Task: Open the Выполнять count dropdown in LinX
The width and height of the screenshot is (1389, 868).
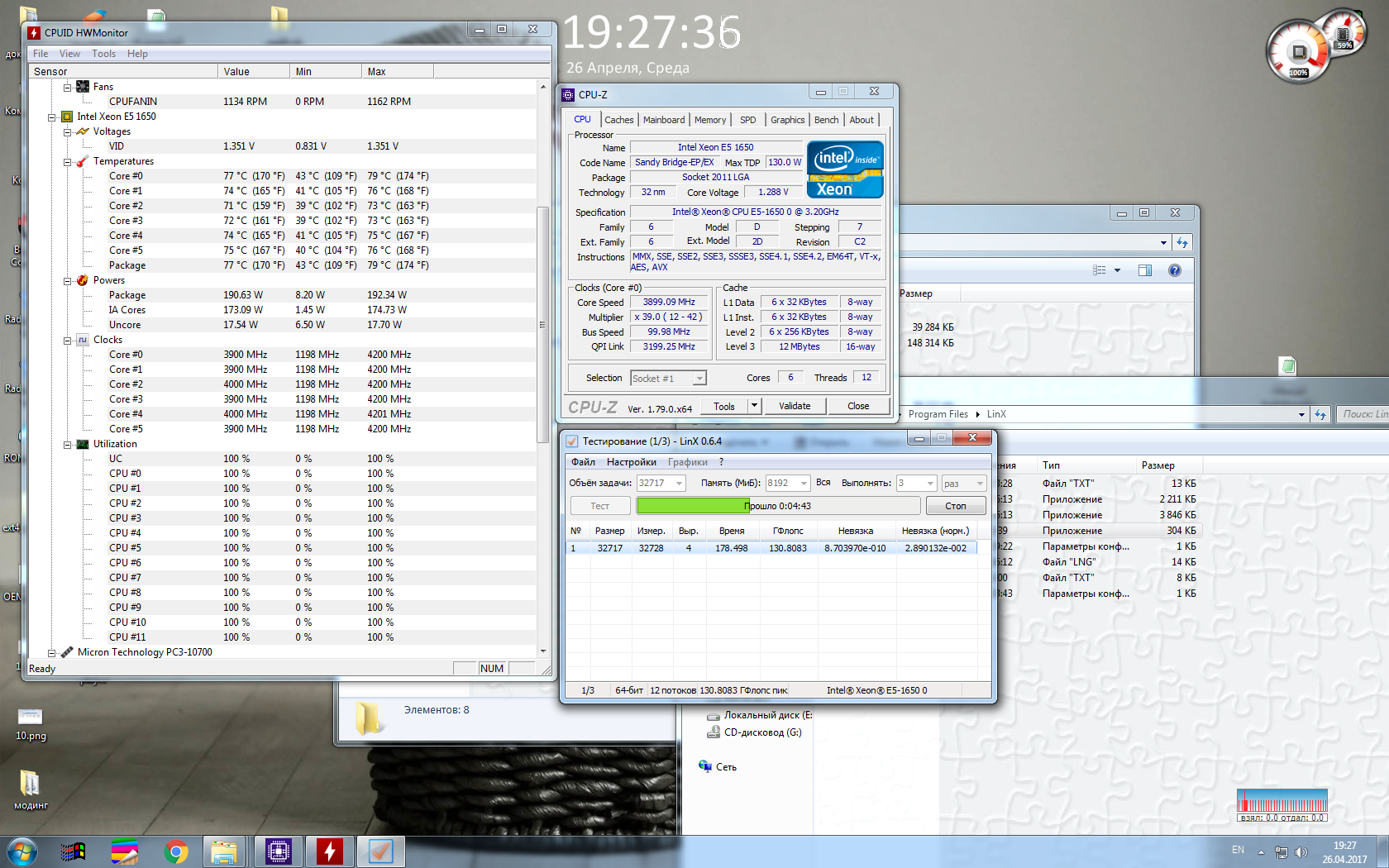Action: (x=930, y=484)
